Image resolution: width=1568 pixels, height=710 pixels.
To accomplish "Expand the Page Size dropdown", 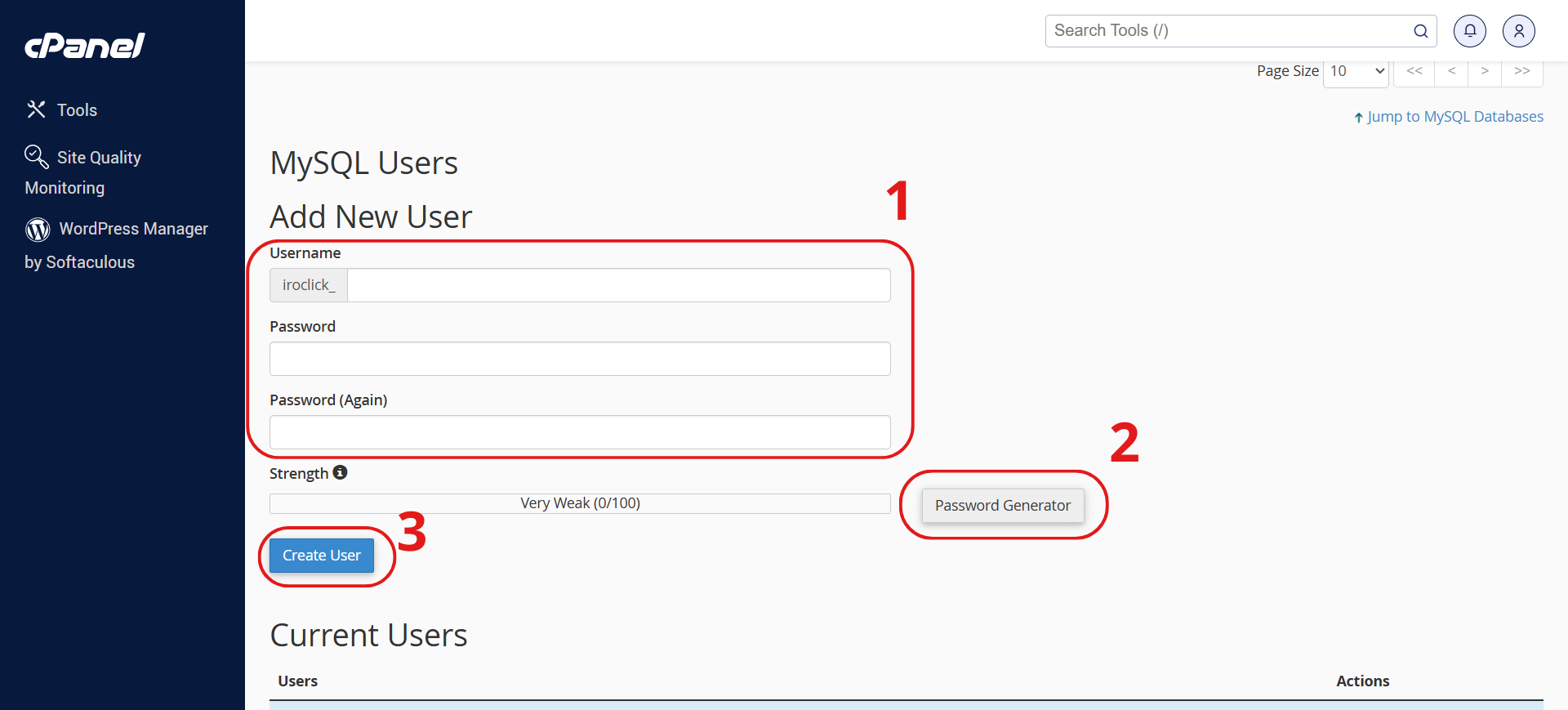I will 1355,71.
